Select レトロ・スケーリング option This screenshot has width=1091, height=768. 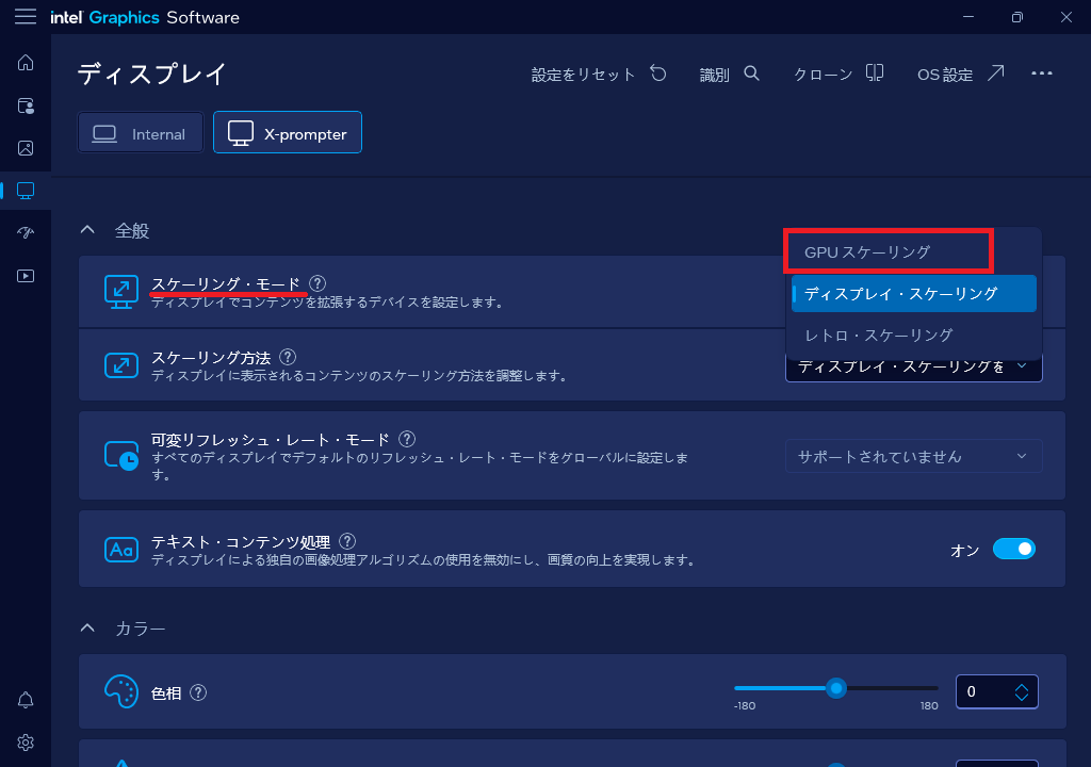[x=914, y=335]
